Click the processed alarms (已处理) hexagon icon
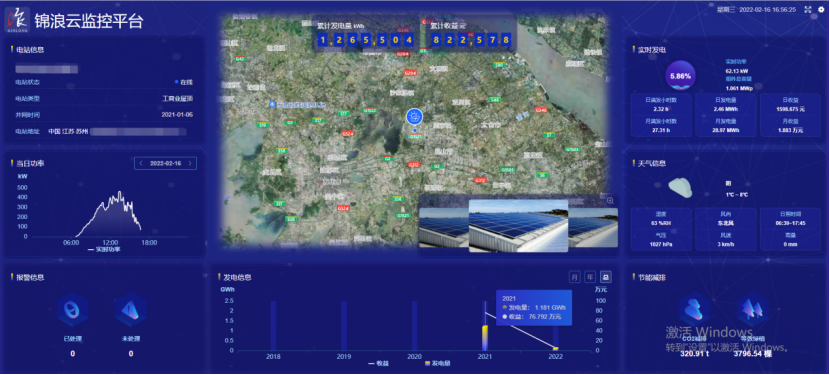Viewport: 830px width, 375px height. coord(73,309)
